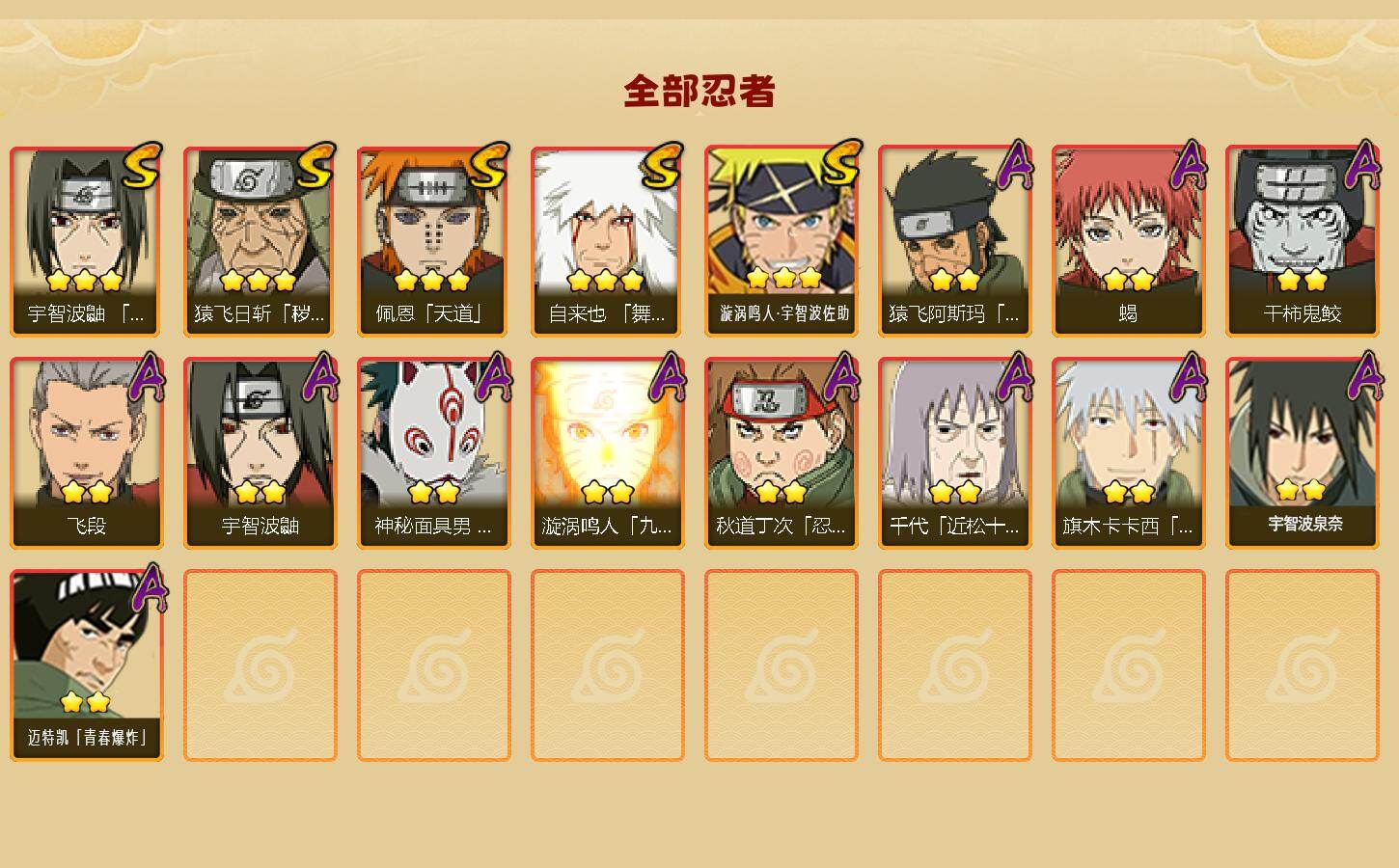This screenshot has height=868, width=1399.
Task: Select the 自来也 ninja card
Action: (608, 241)
